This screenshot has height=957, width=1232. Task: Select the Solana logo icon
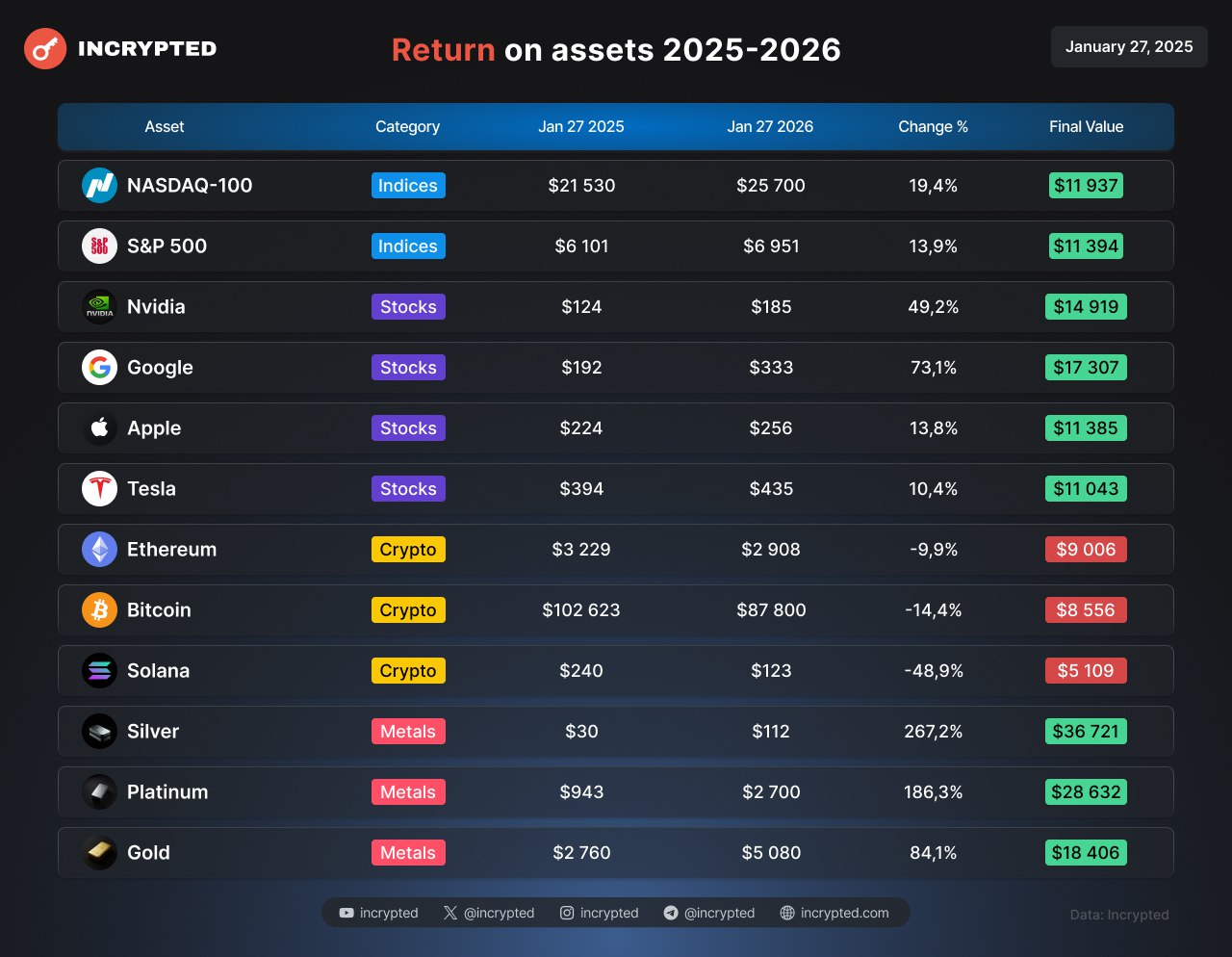pyautogui.click(x=99, y=671)
